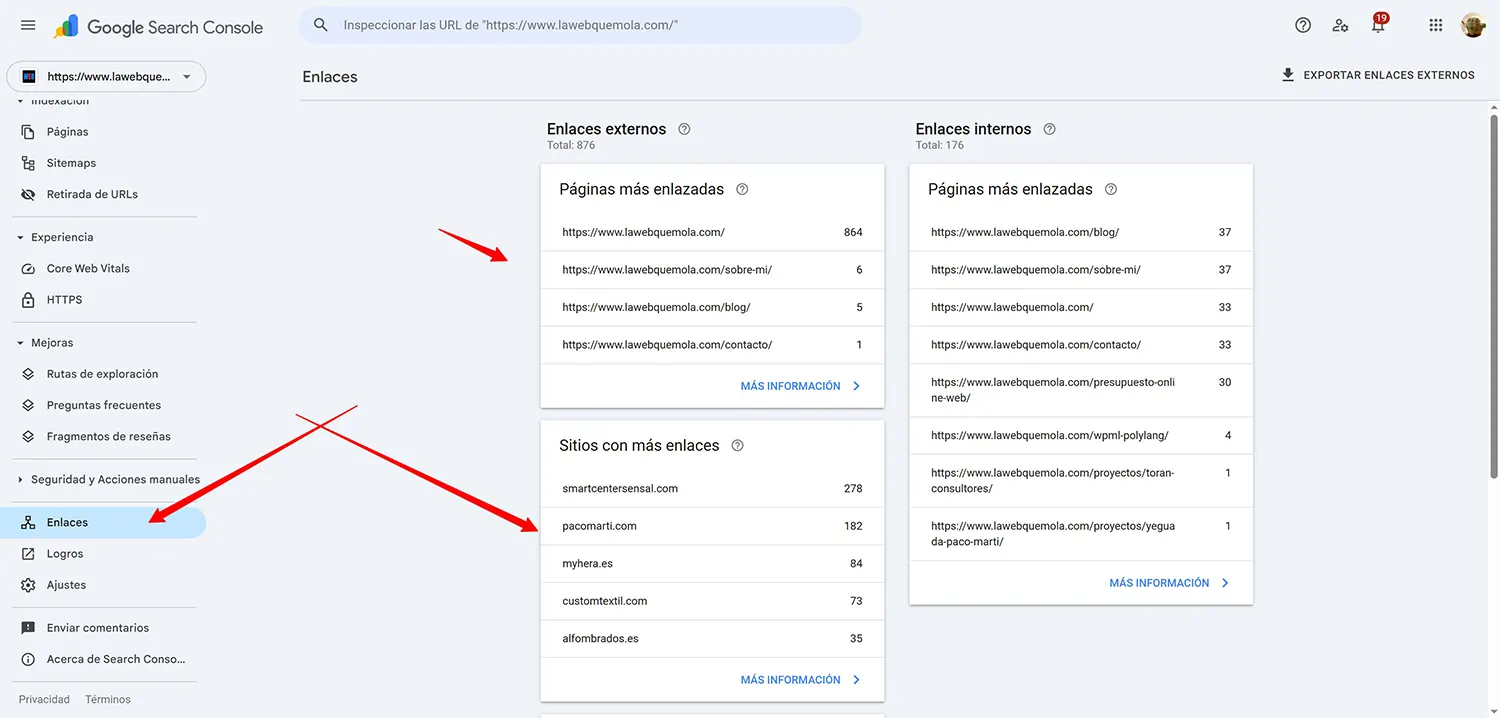Open the navigation hamburger menu
This screenshot has width=1500, height=718.
(x=28, y=25)
